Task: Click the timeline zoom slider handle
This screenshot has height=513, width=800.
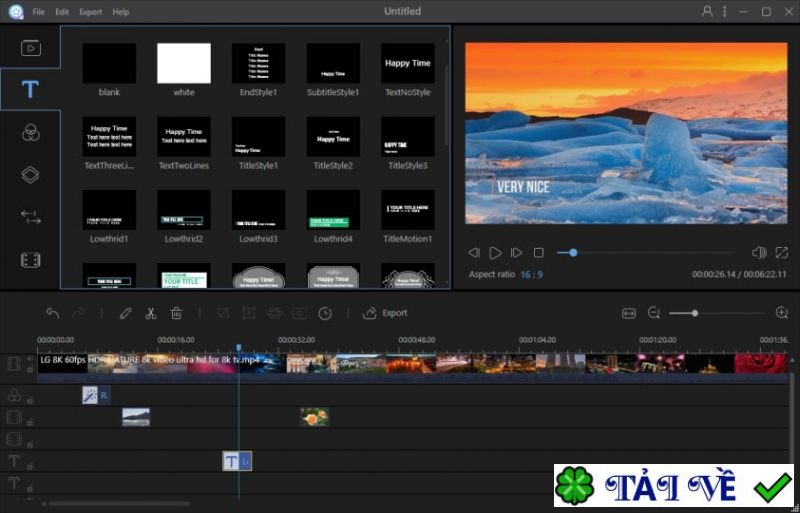Action: (x=694, y=313)
